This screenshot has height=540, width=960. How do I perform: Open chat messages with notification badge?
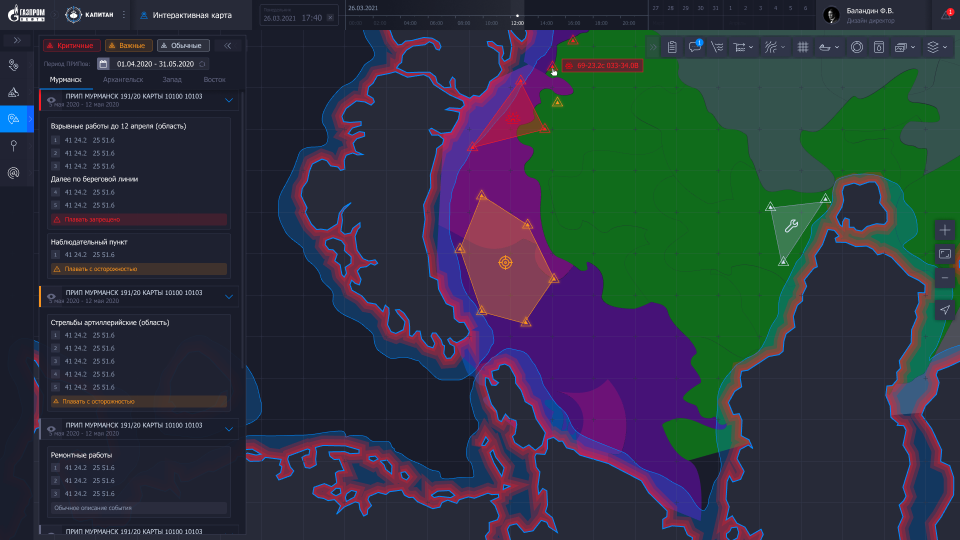tap(694, 47)
